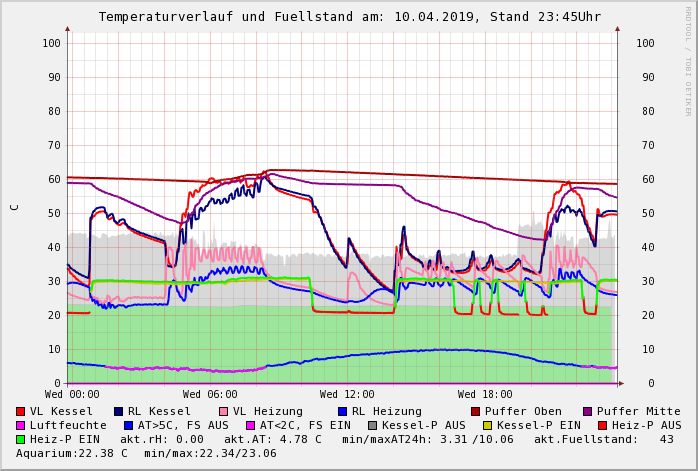Image resolution: width=698 pixels, height=471 pixels.
Task: Select the purple Puffer Mitte legend swatch
Action: click(587, 411)
